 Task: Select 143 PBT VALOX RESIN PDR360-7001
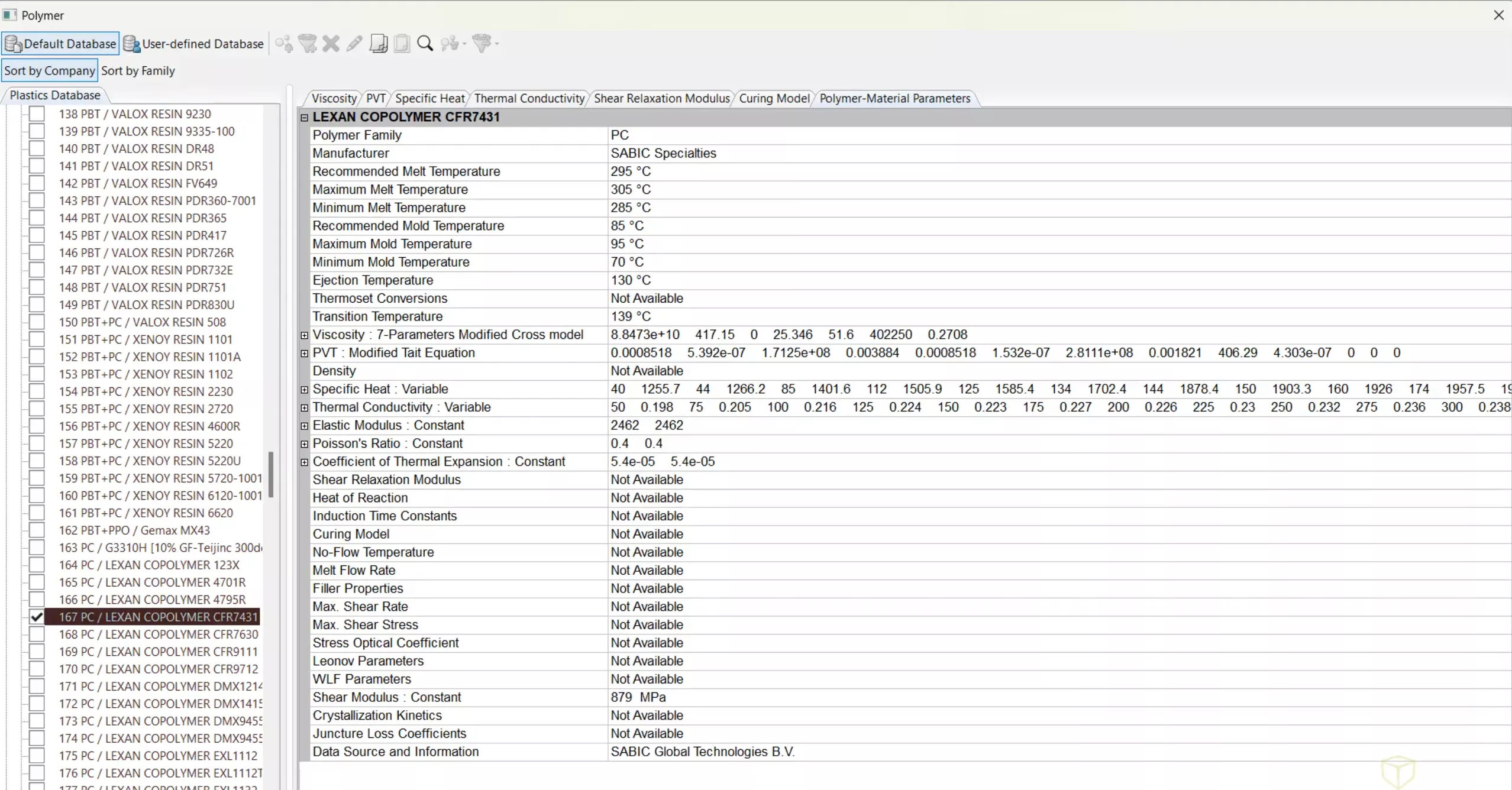pos(157,200)
